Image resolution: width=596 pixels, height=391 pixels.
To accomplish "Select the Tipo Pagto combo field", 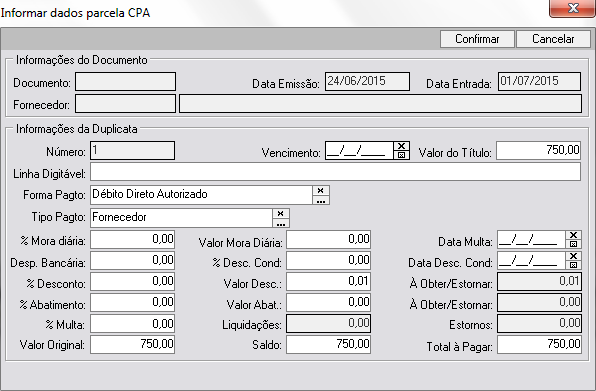I will point(181,218).
